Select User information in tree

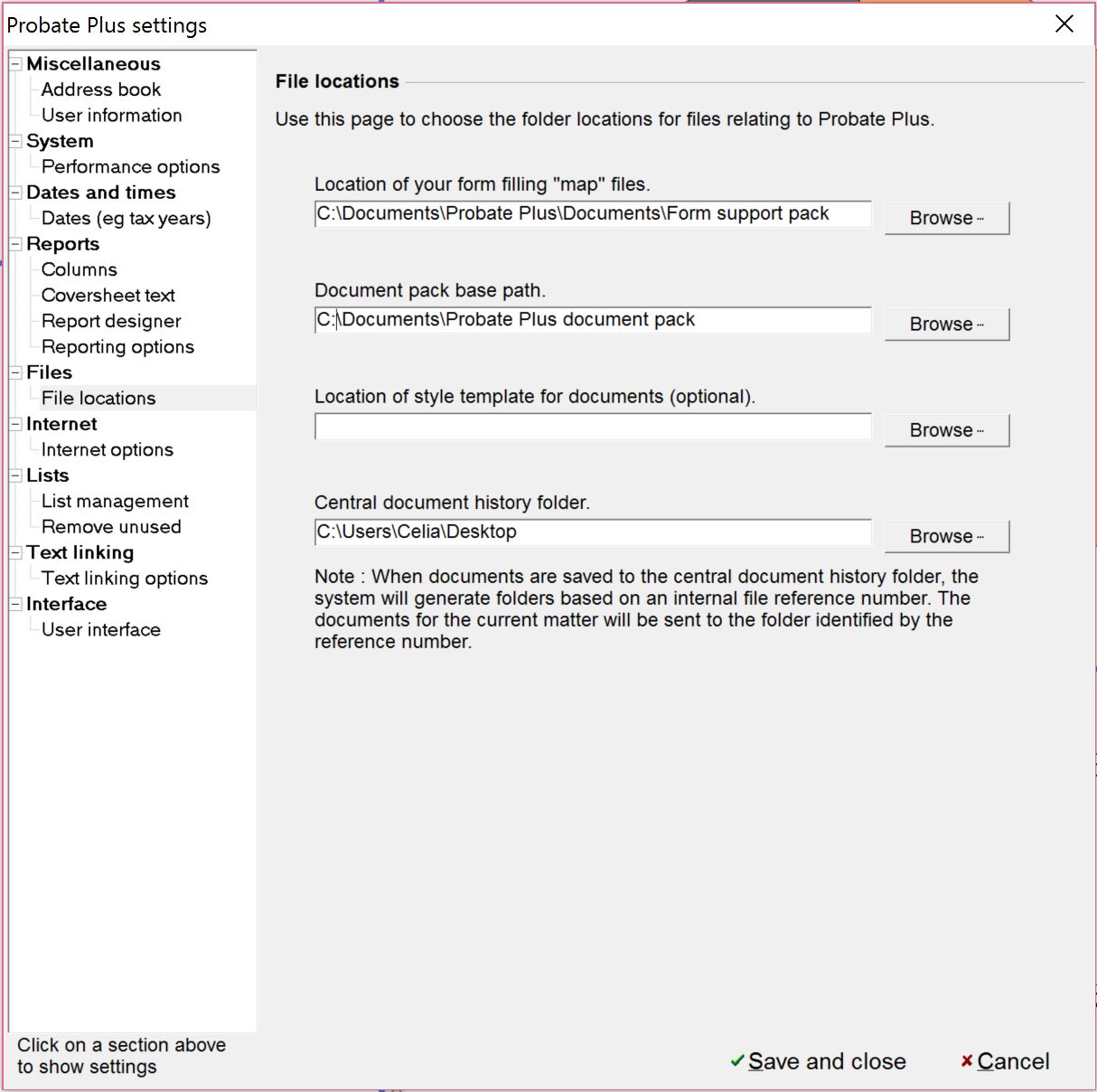point(111,116)
